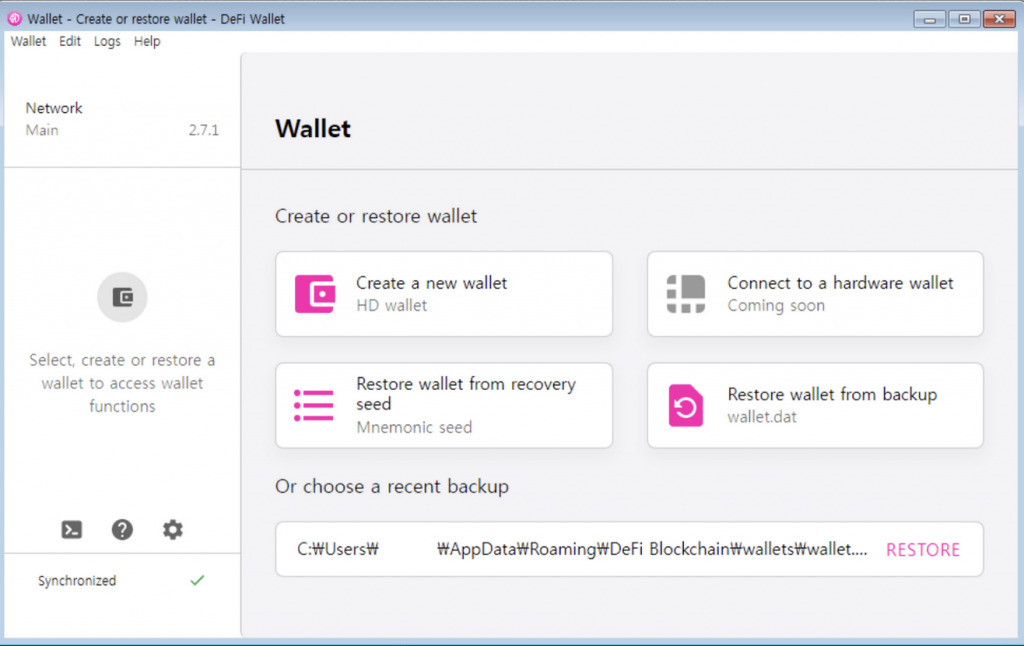
Task: Click RESTORE next to the recent backup path
Action: (922, 549)
